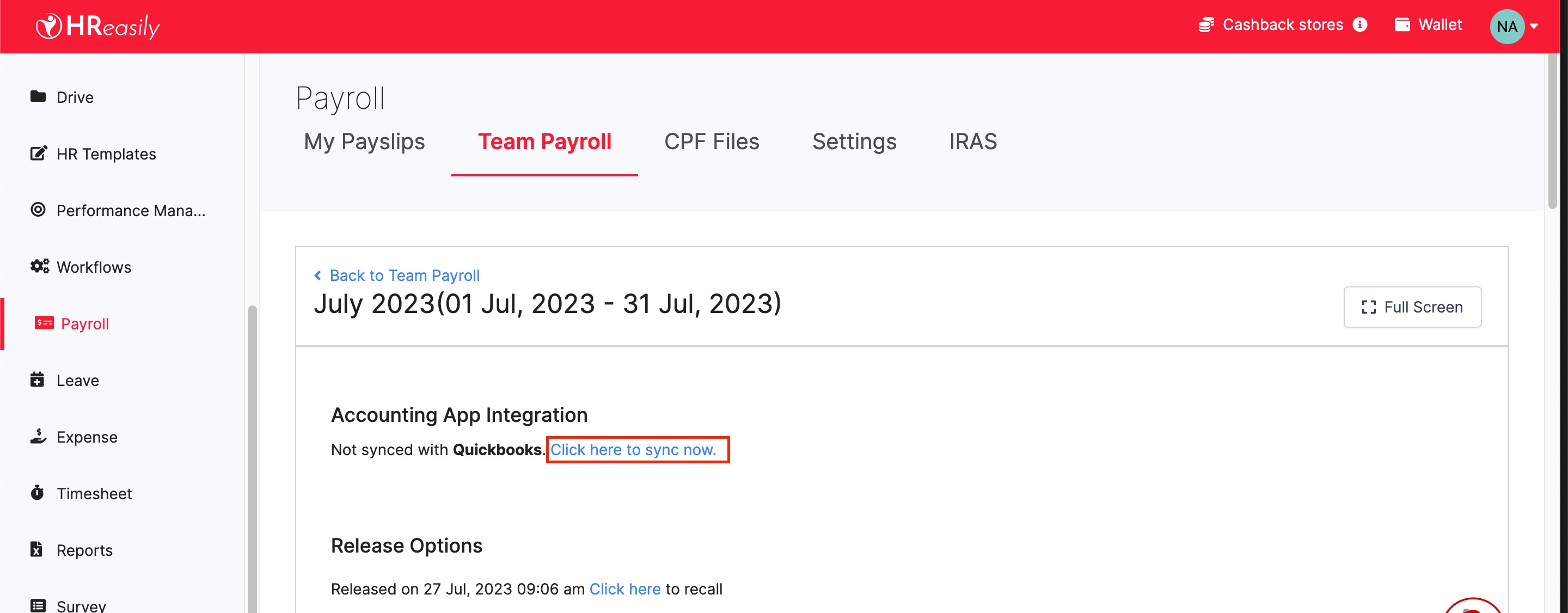Click the Released on 27 Jul text

coord(457,589)
